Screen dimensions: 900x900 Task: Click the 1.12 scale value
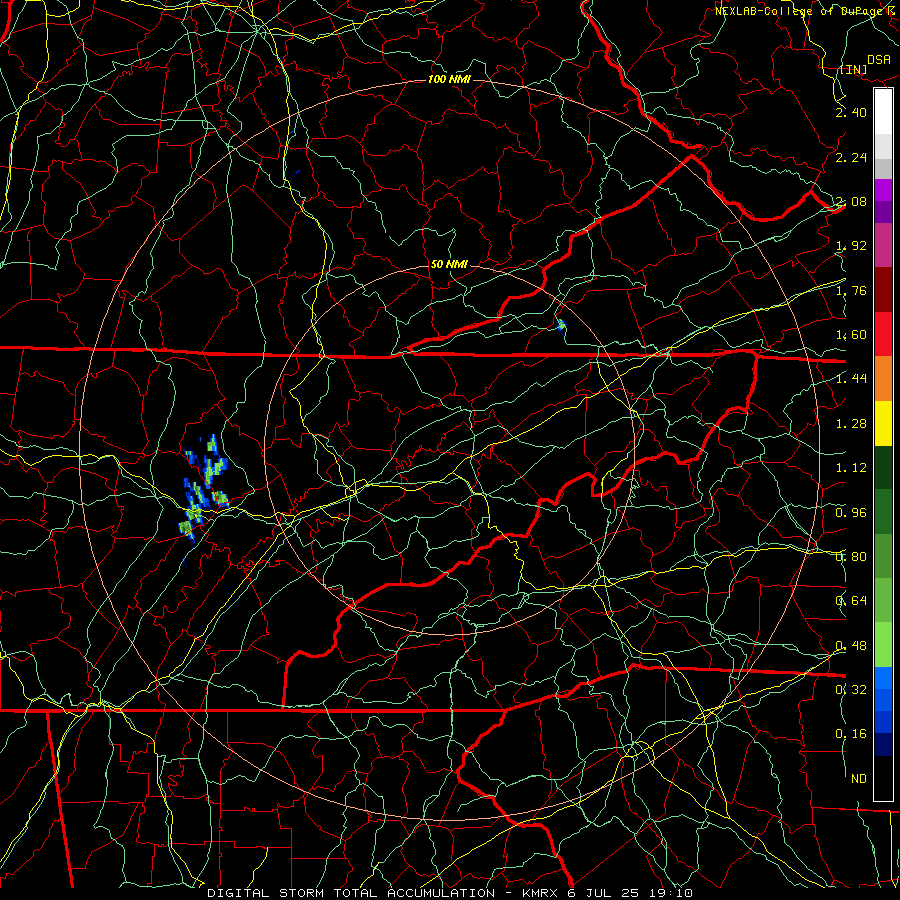tap(851, 468)
